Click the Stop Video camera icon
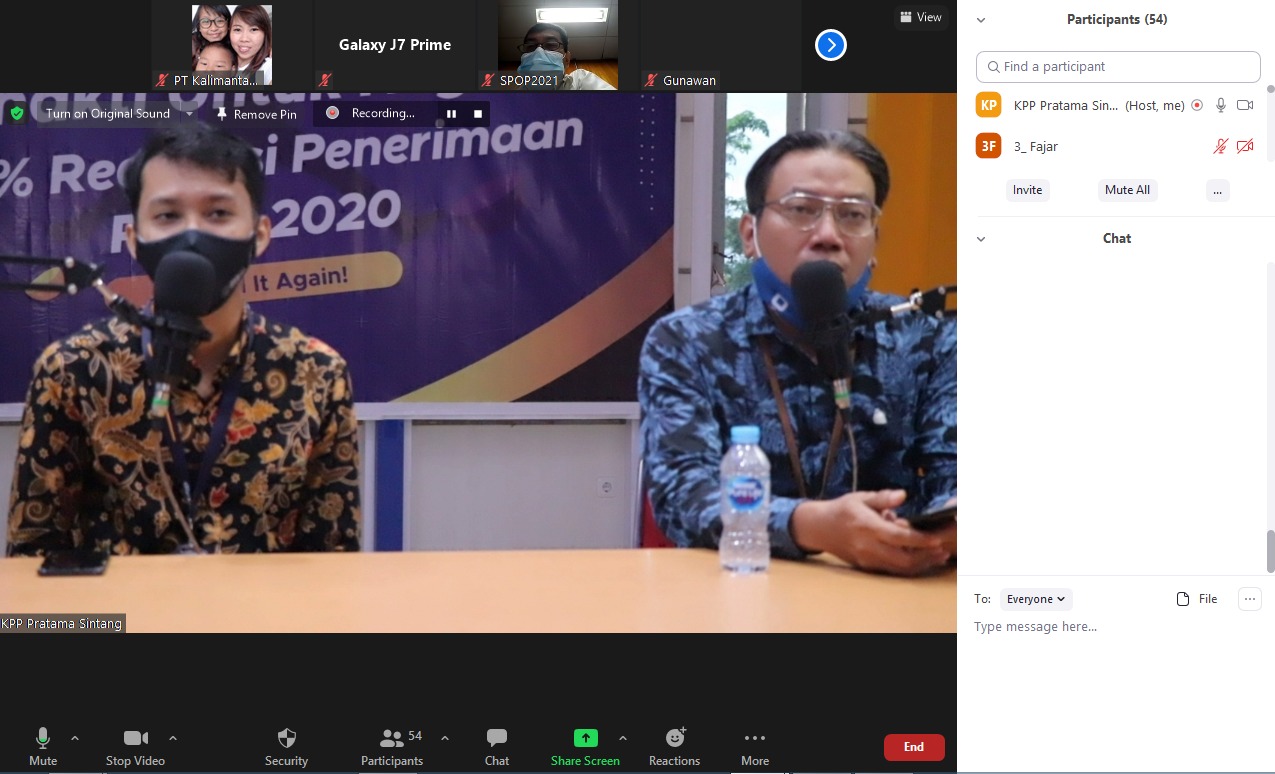Image resolution: width=1275 pixels, height=774 pixels. [x=135, y=738]
